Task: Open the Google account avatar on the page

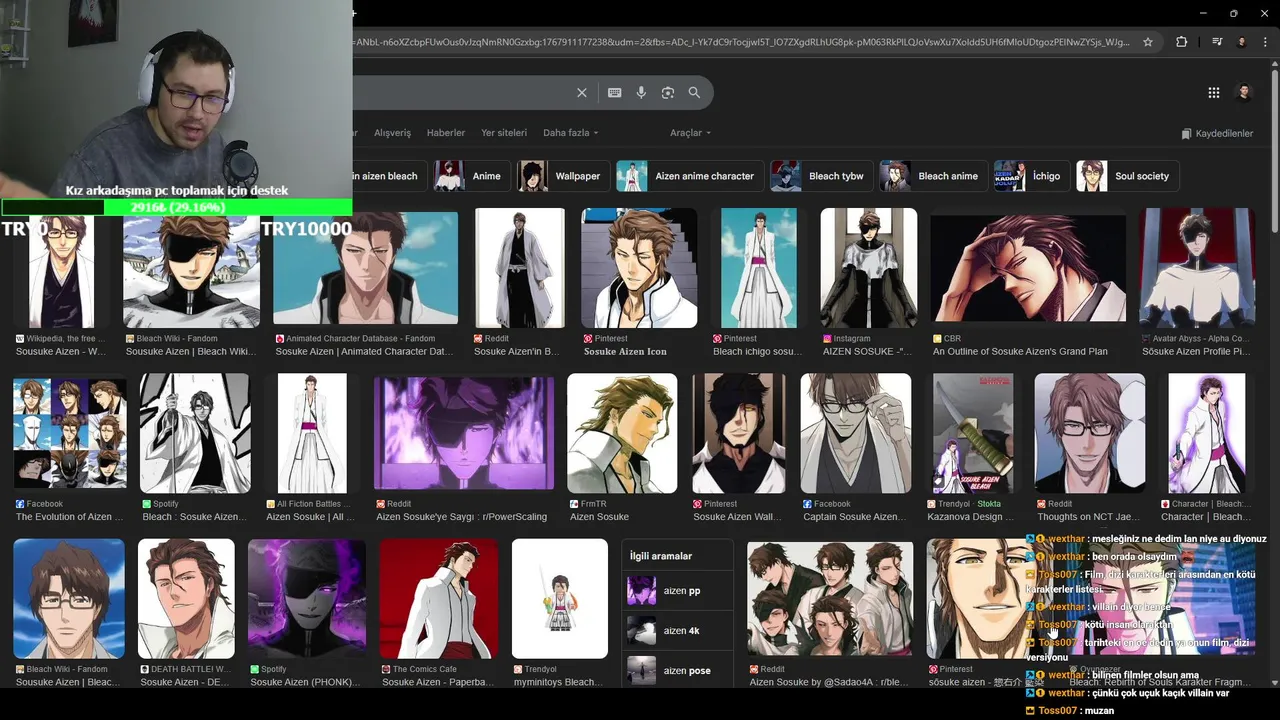Action: [x=1245, y=93]
